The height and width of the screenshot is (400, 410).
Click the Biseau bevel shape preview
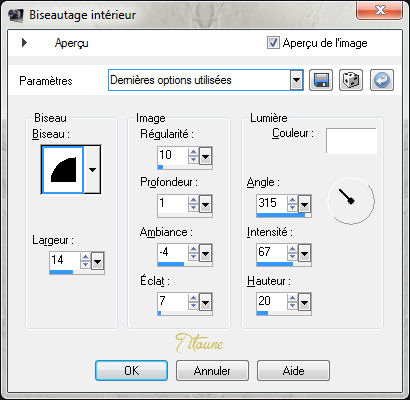coord(63,169)
